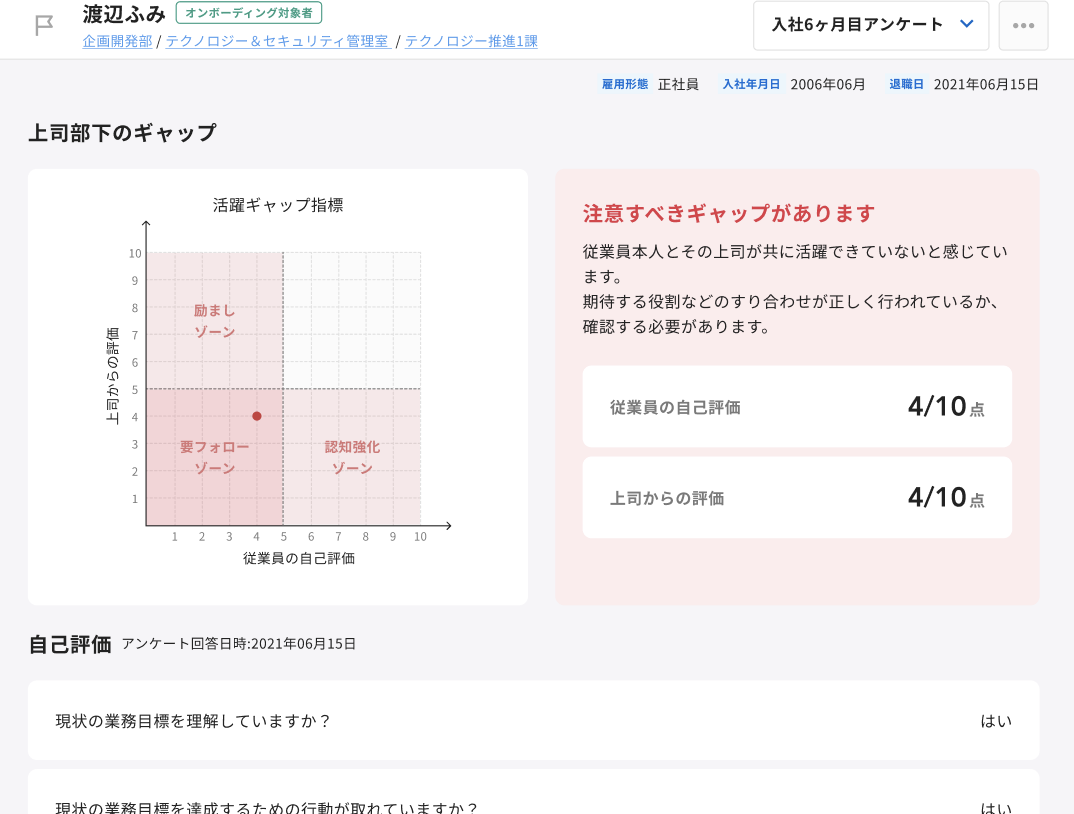Click the flag icon beside employee name

43,26
